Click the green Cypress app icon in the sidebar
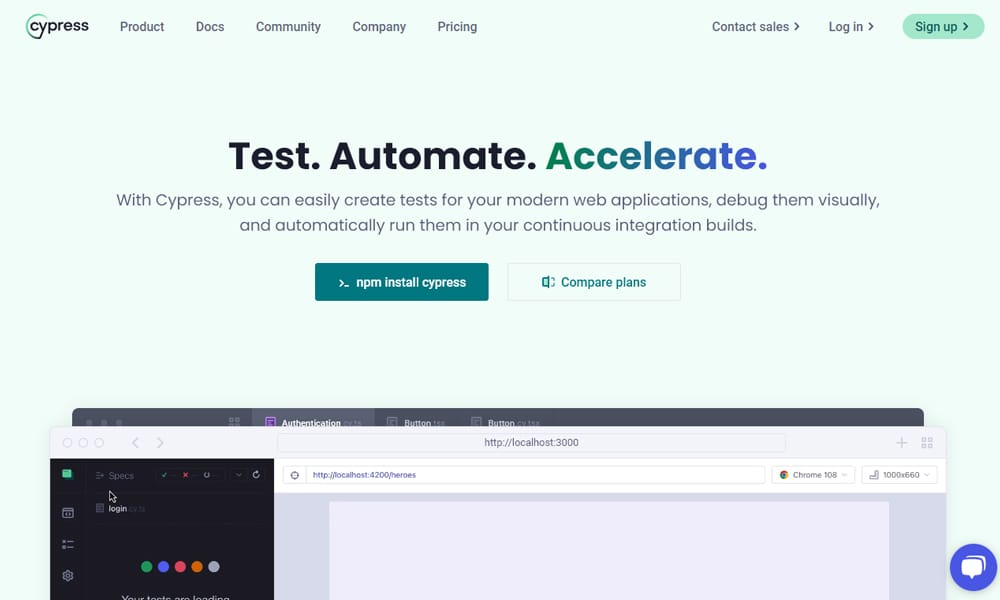 [67, 474]
